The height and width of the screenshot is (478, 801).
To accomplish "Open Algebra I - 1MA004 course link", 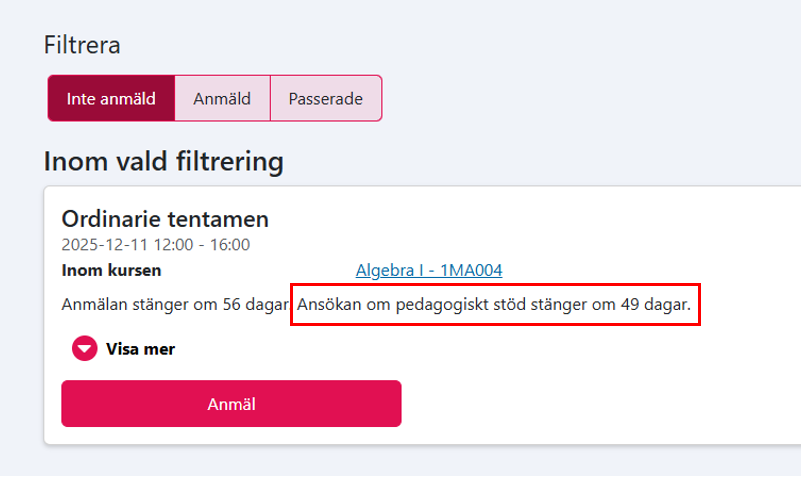I will (428, 270).
